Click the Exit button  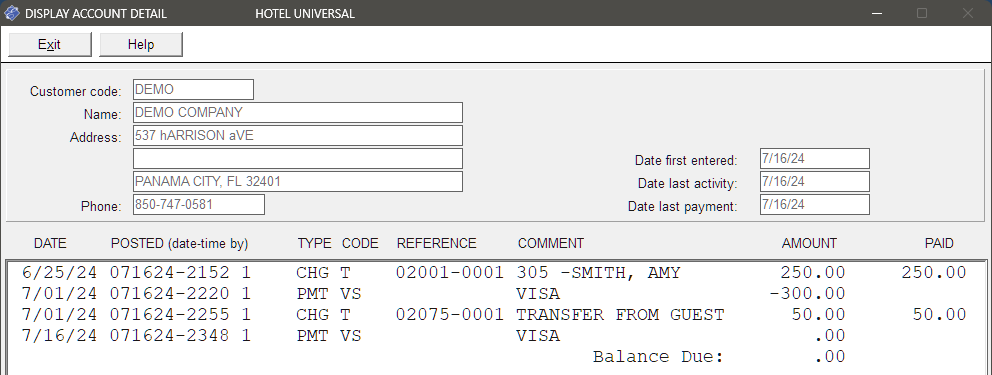click(x=49, y=44)
